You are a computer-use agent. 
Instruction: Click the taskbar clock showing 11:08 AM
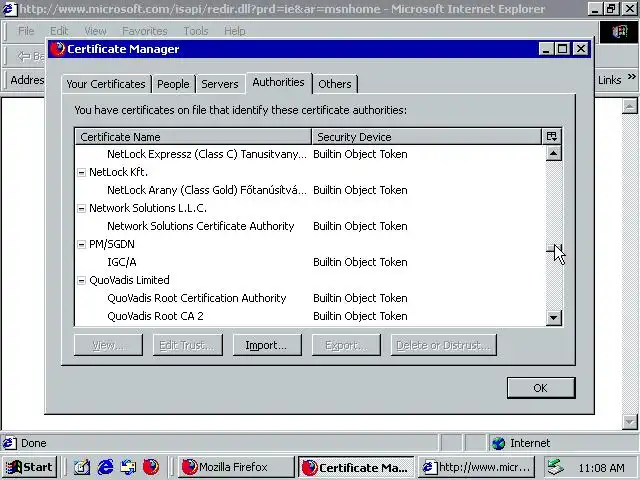(602, 468)
